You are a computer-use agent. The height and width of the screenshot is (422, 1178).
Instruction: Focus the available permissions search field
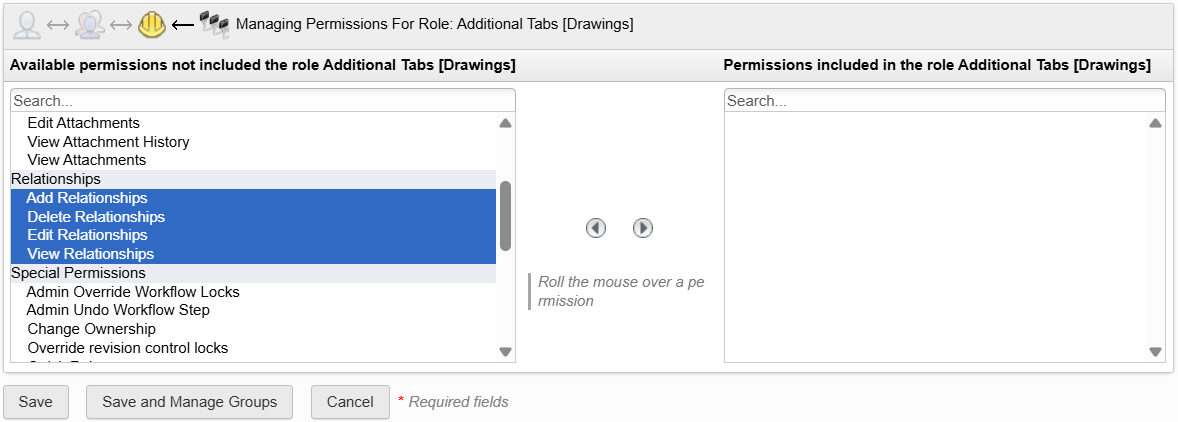point(263,101)
